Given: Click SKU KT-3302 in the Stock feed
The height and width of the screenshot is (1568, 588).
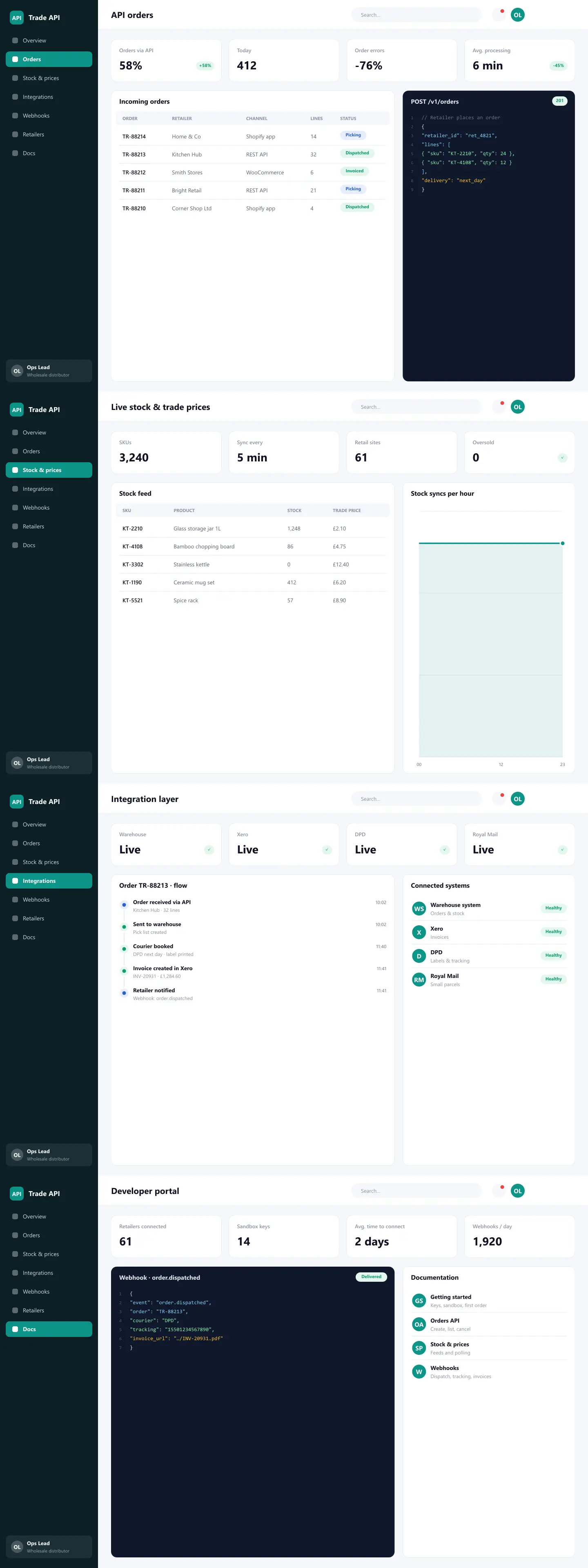Looking at the screenshot, I should 133,564.
